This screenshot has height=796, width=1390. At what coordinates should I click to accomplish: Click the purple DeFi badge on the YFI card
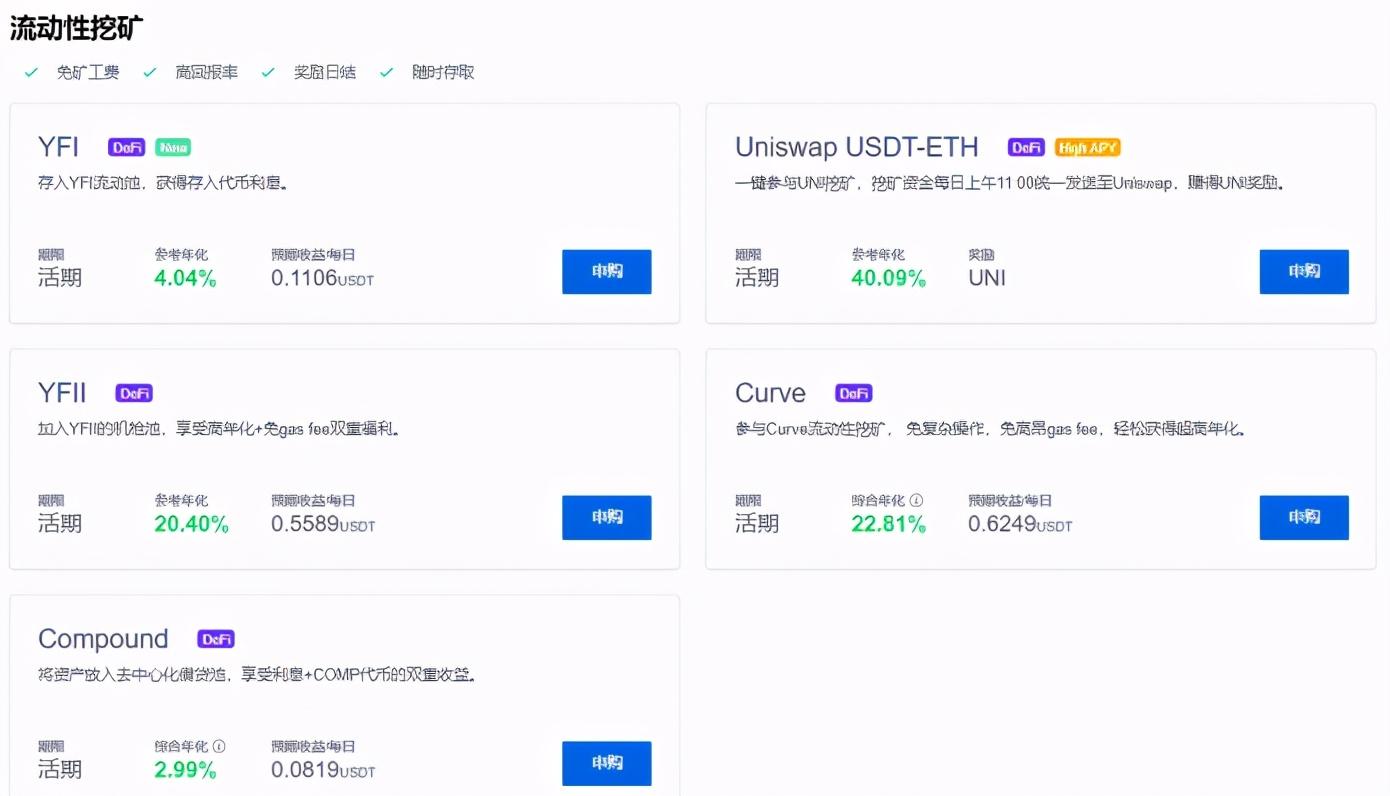coord(127,147)
